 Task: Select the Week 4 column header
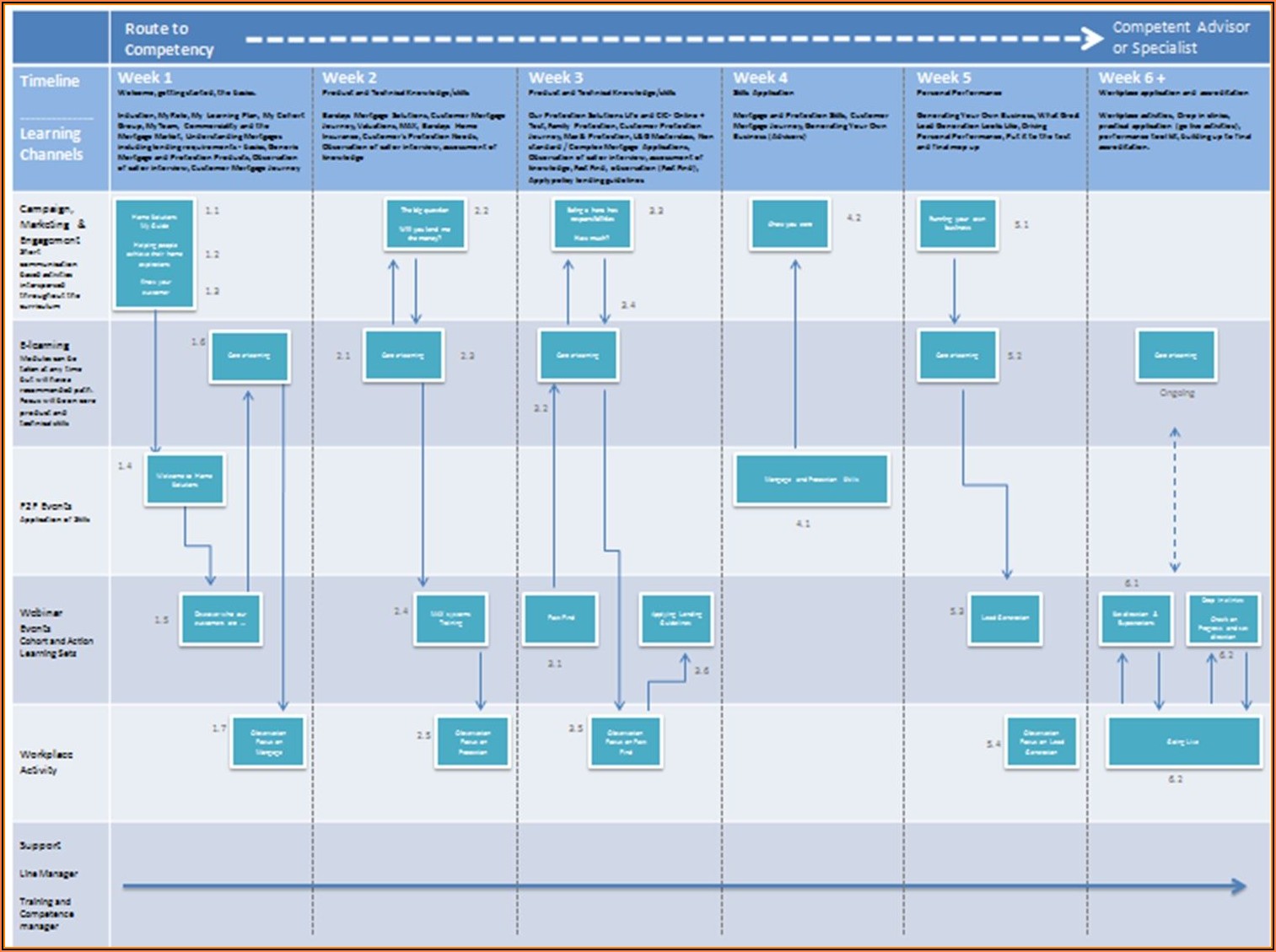[760, 78]
